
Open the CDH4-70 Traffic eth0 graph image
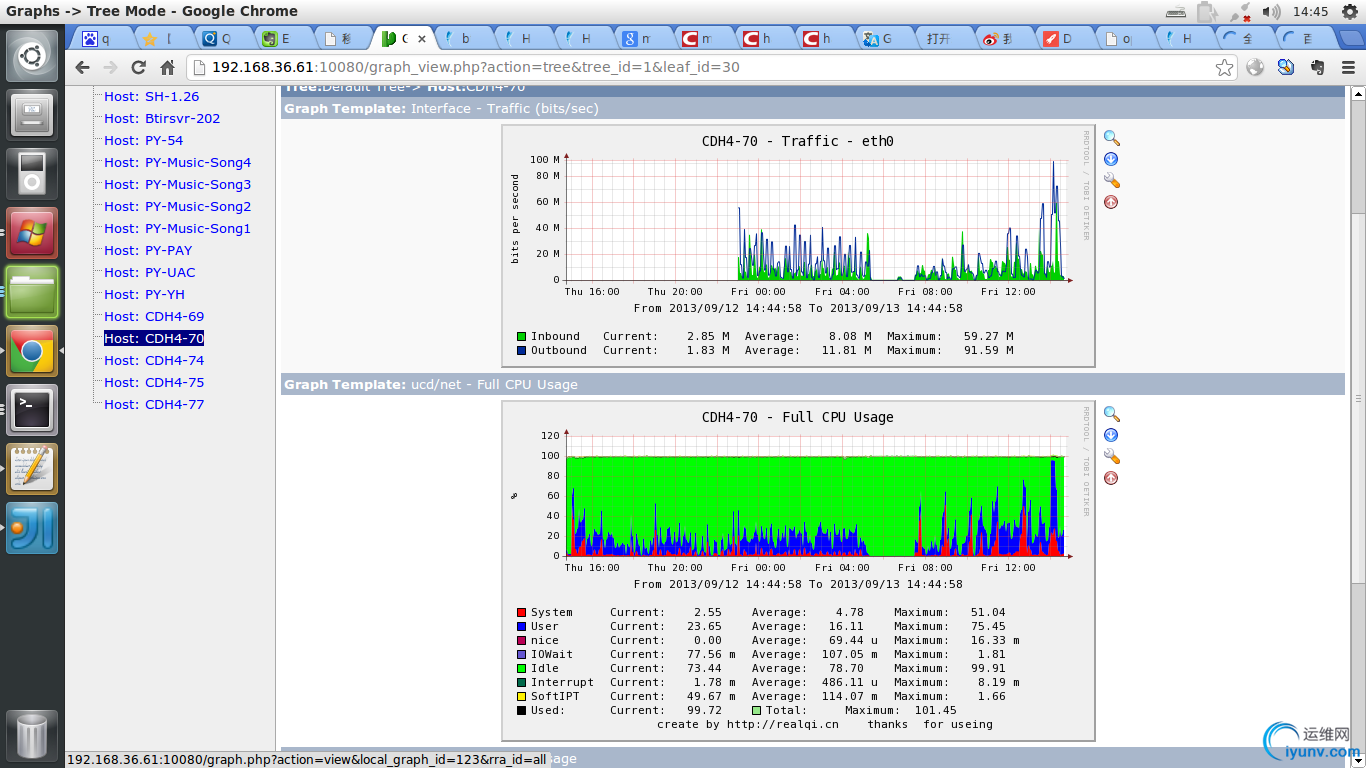click(798, 246)
